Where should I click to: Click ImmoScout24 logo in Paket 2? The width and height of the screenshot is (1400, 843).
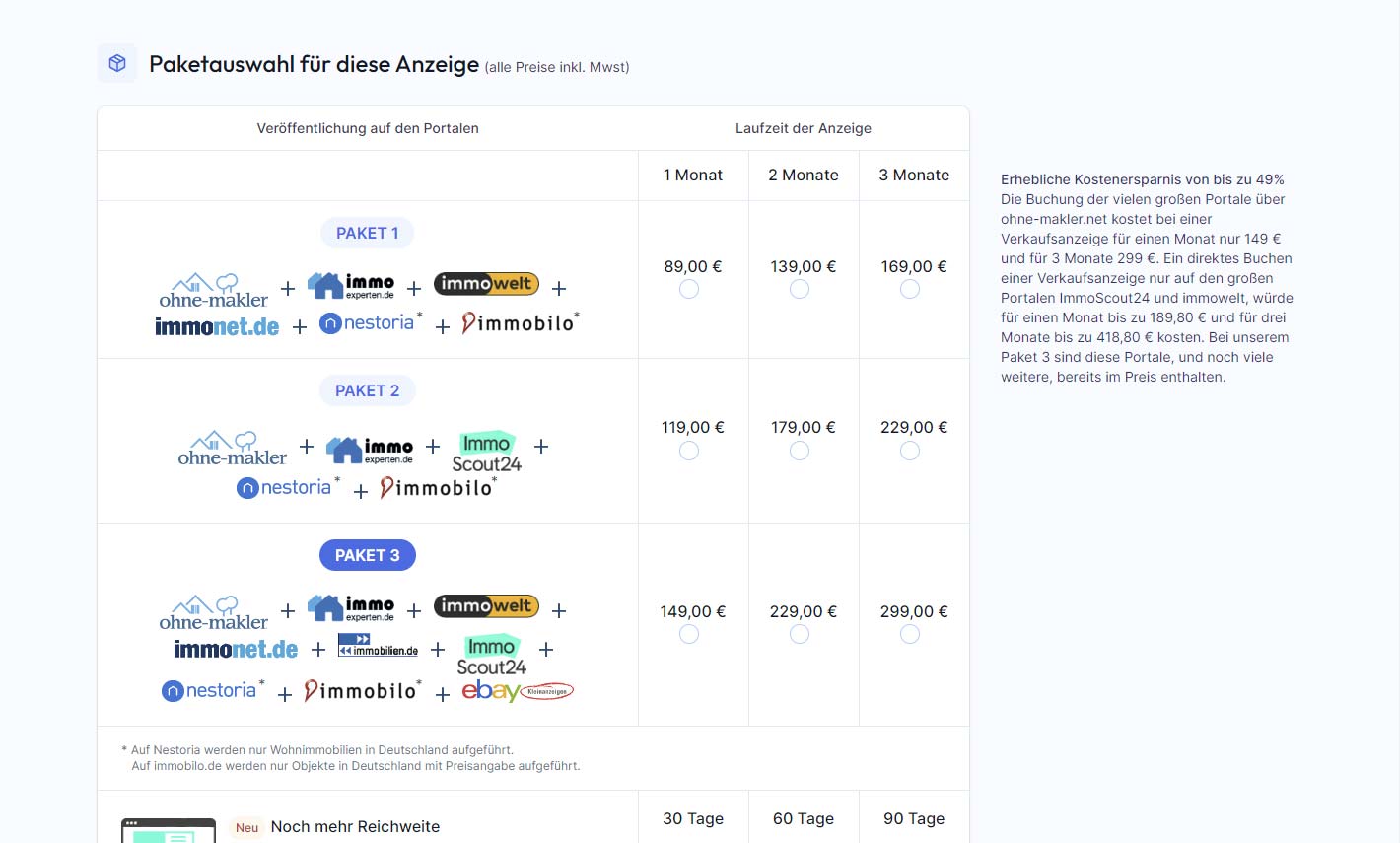487,452
